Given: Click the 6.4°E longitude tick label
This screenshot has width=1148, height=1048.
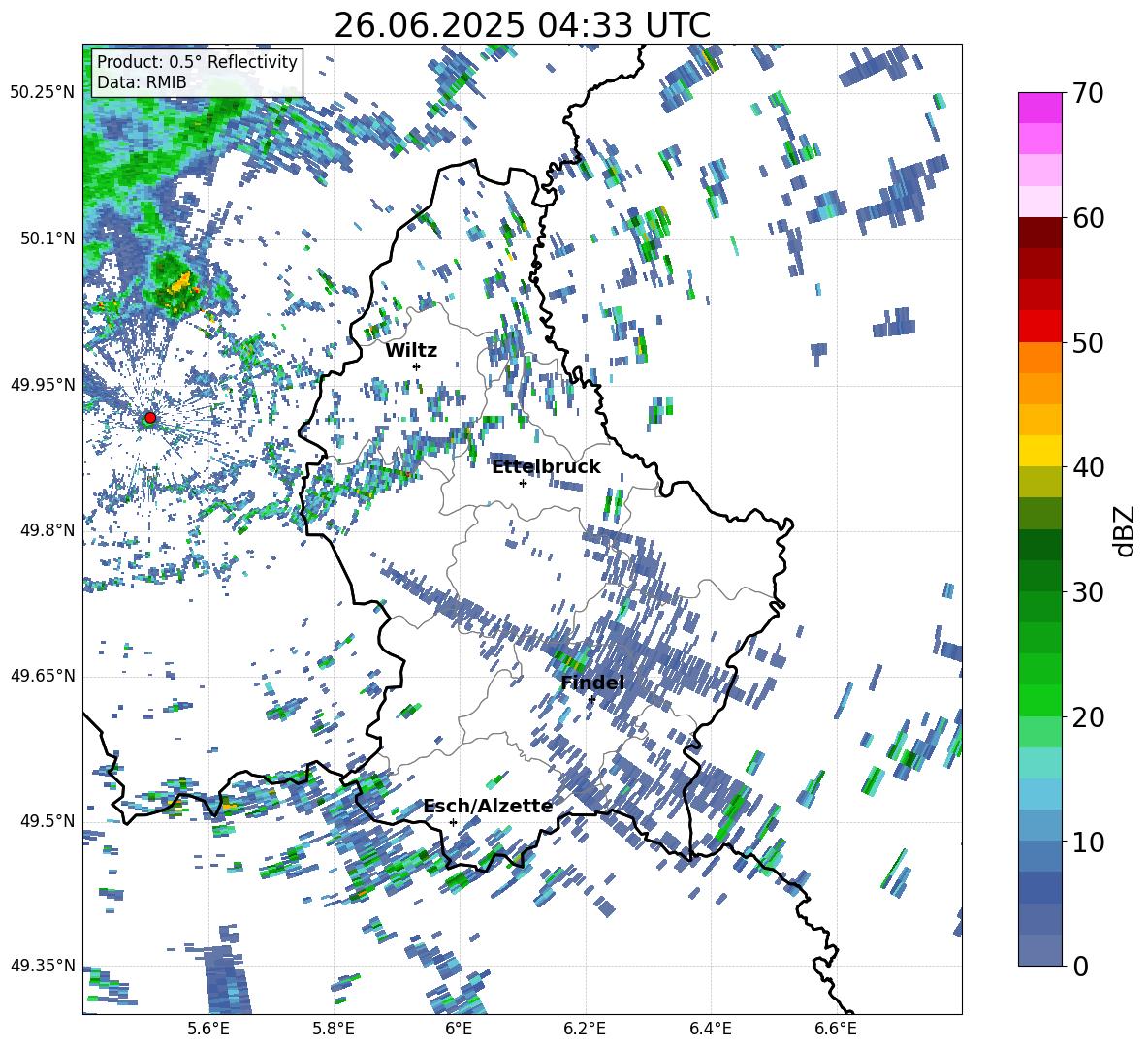Looking at the screenshot, I should point(711,1029).
